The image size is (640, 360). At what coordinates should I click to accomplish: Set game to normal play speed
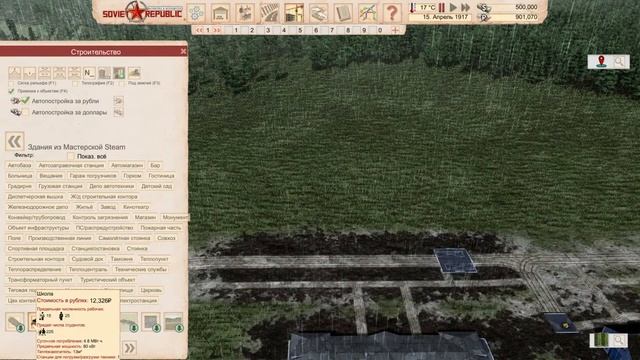click(453, 7)
